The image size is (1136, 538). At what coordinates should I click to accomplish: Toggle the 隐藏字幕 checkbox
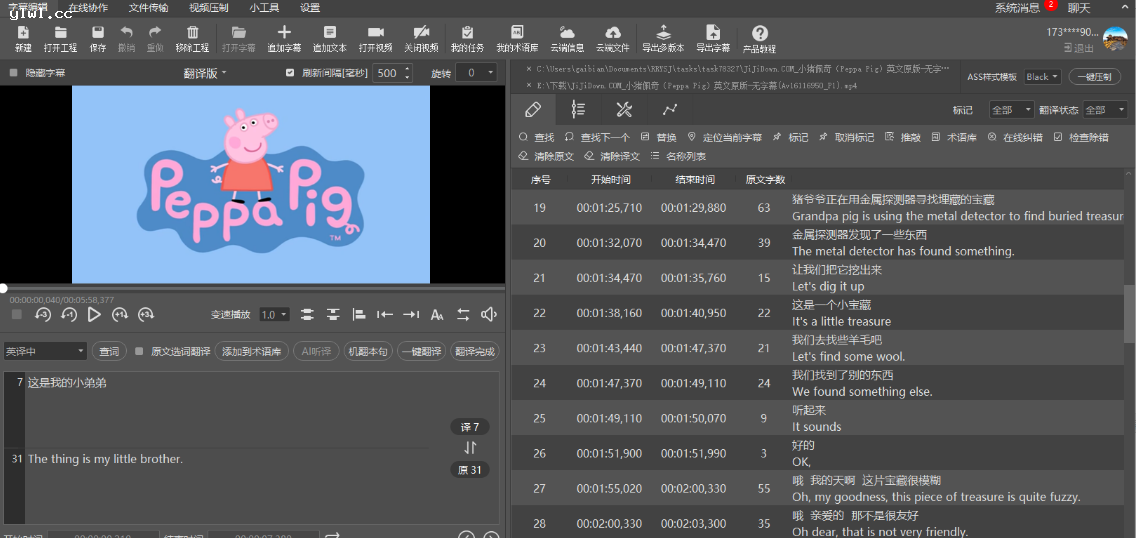14,73
